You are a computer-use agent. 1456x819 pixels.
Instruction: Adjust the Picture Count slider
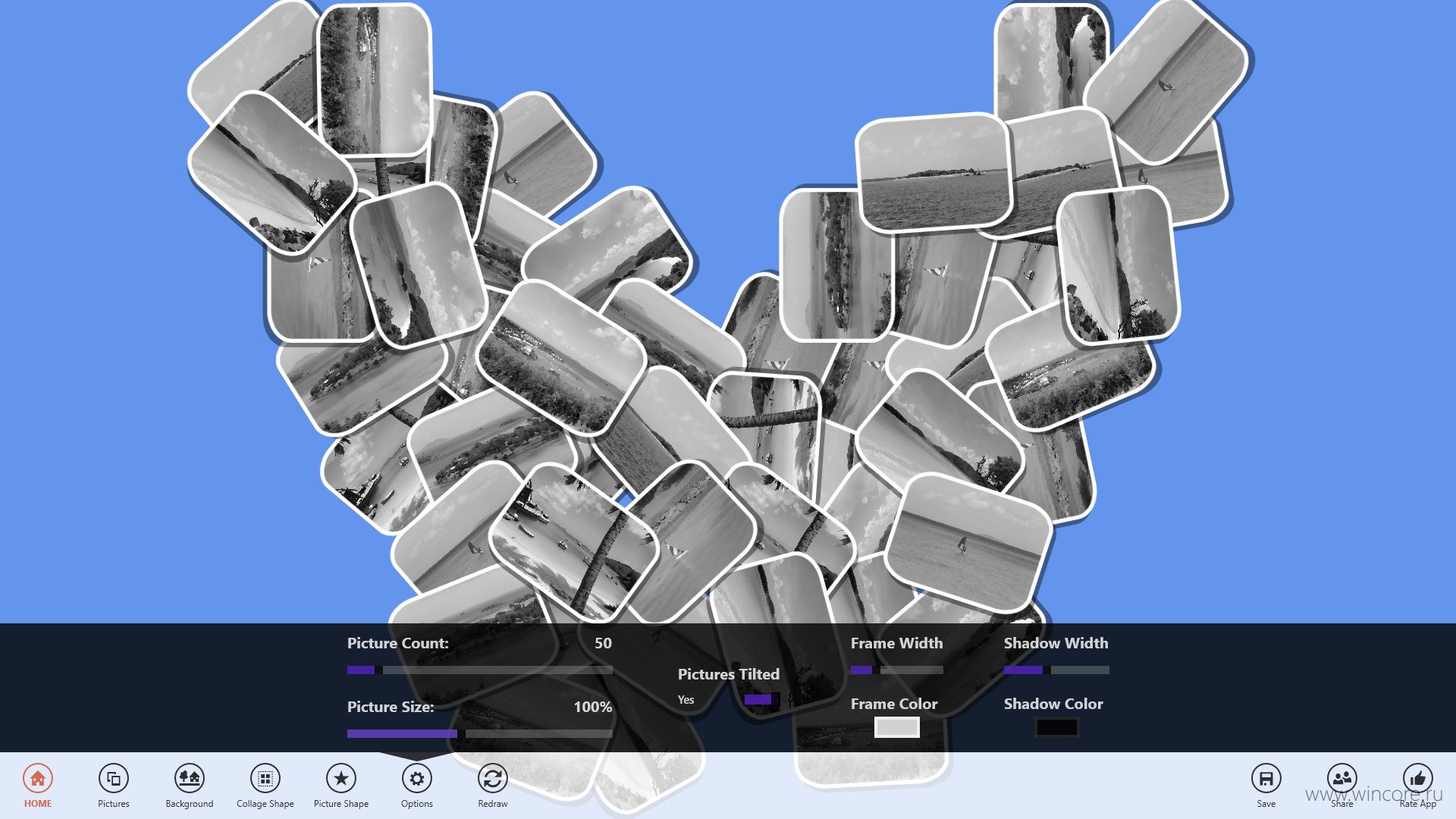coord(479,670)
